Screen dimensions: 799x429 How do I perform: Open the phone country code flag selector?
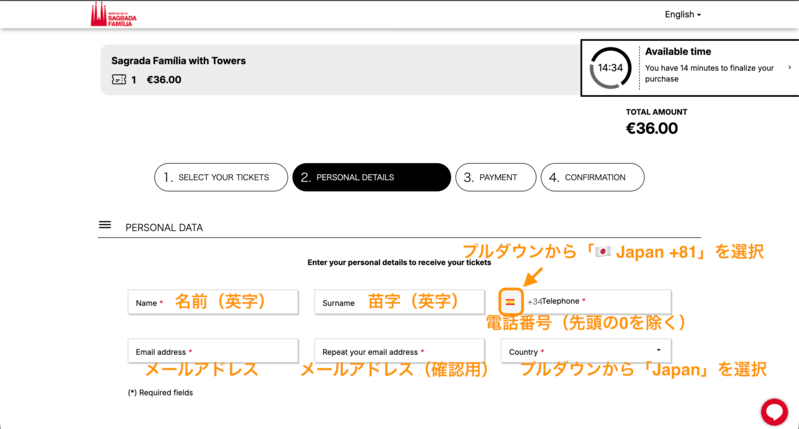click(510, 302)
